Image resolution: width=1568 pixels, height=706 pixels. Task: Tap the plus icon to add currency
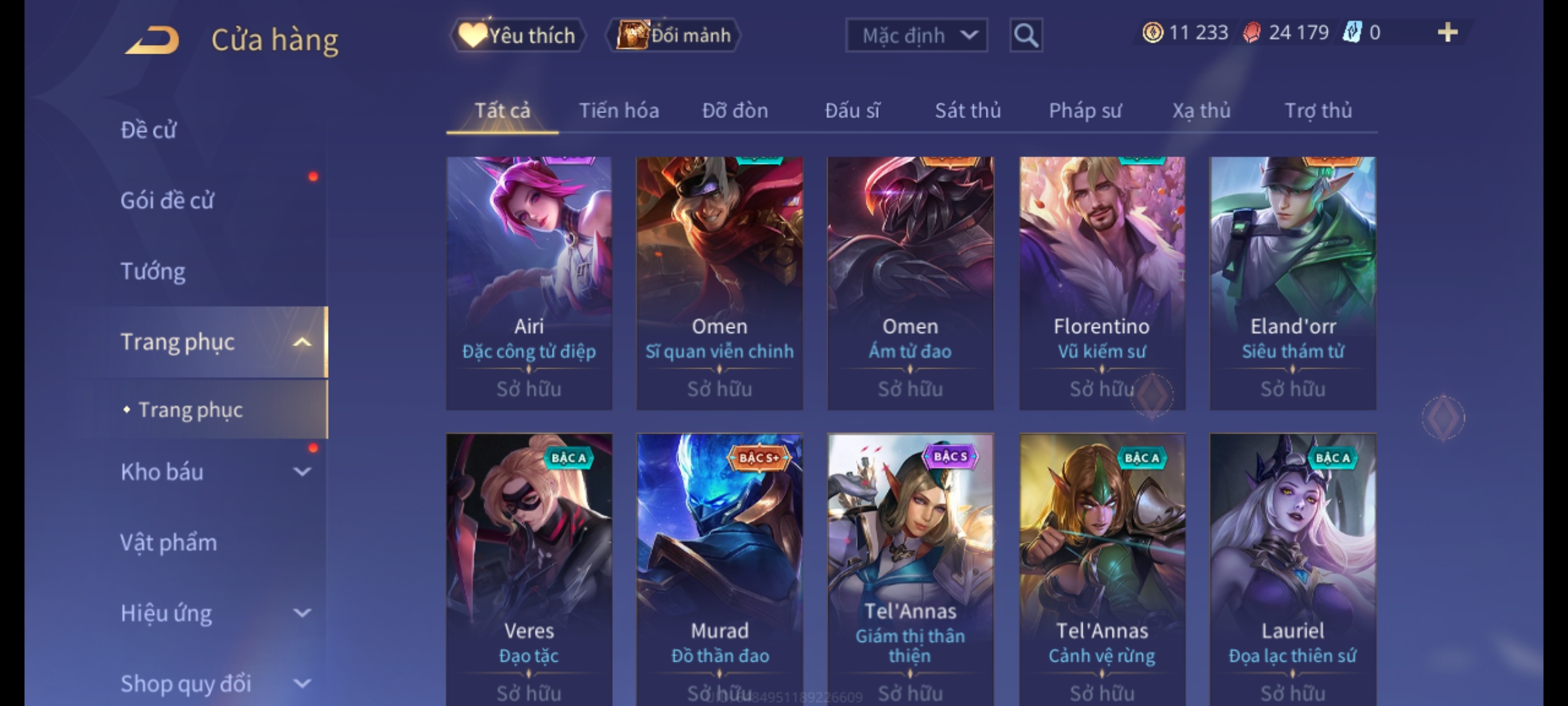[1448, 33]
